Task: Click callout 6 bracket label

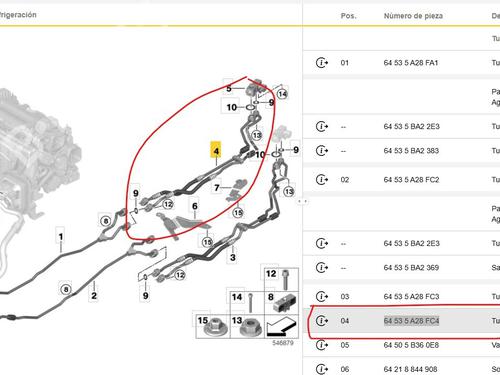Action: (195, 206)
